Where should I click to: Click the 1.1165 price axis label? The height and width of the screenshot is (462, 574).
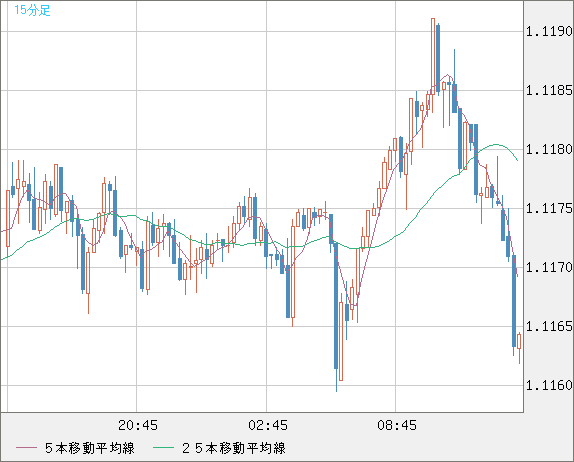pos(549,327)
